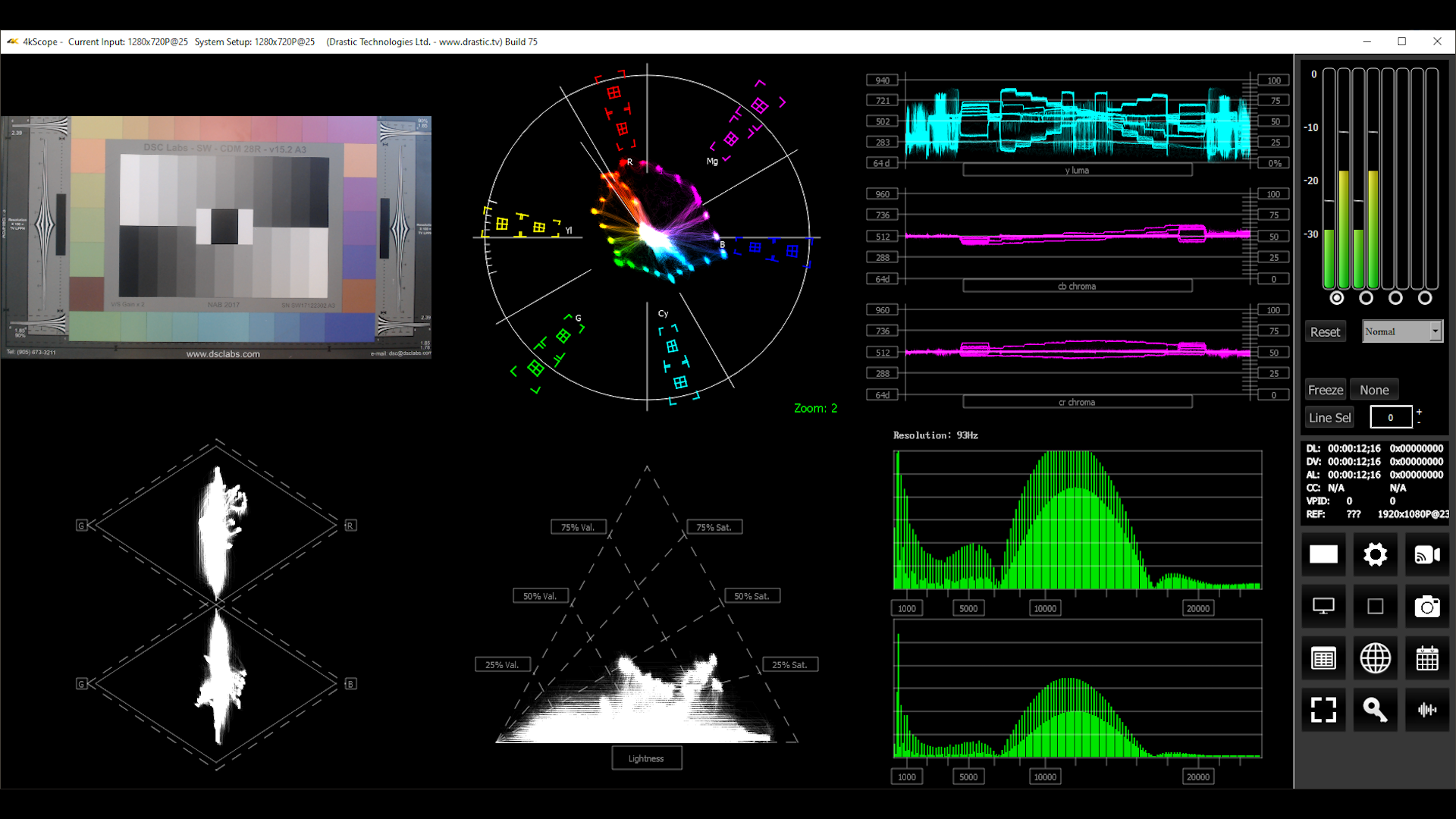1456x819 pixels.
Task: Click the cb chroma waveform label
Action: point(1077,286)
